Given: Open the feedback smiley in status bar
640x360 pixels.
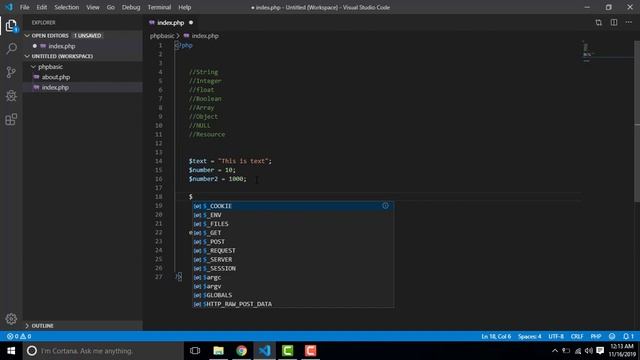Looking at the screenshot, I should (x=612, y=336).
